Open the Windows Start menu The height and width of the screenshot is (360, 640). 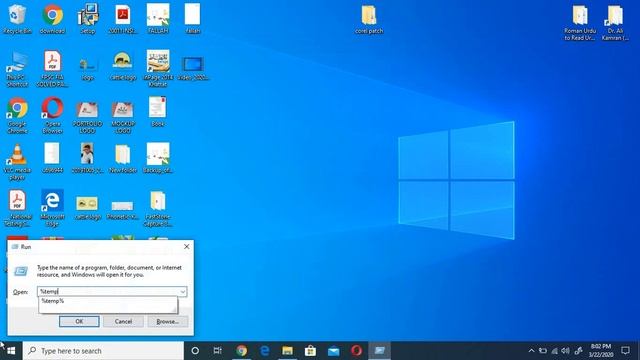(x=11, y=351)
